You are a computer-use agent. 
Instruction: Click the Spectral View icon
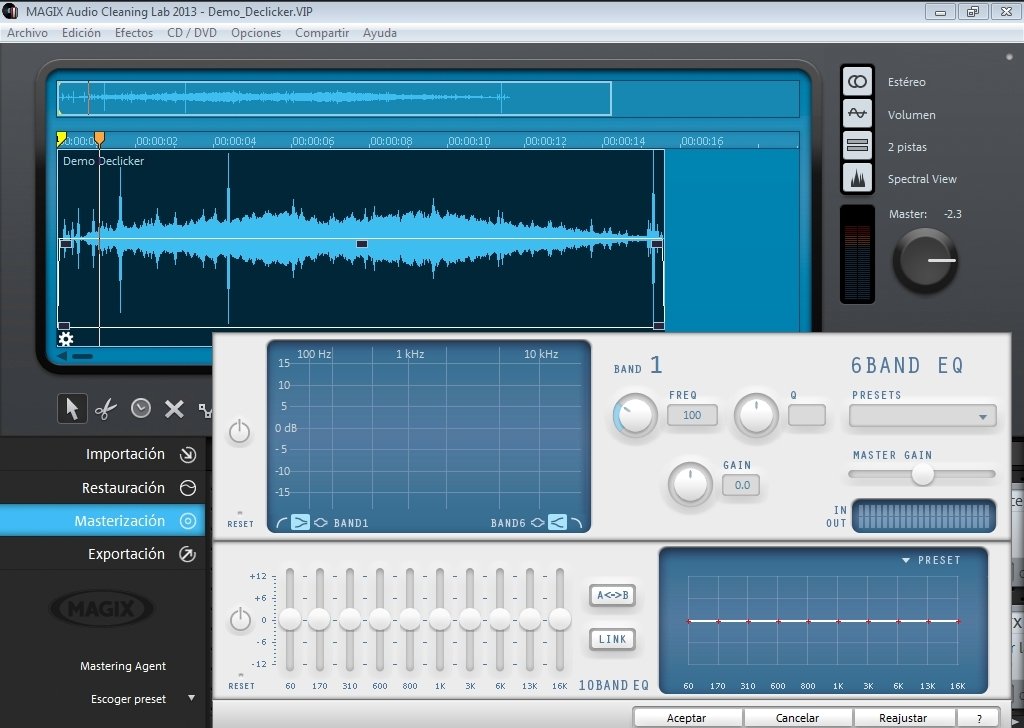tap(857, 178)
